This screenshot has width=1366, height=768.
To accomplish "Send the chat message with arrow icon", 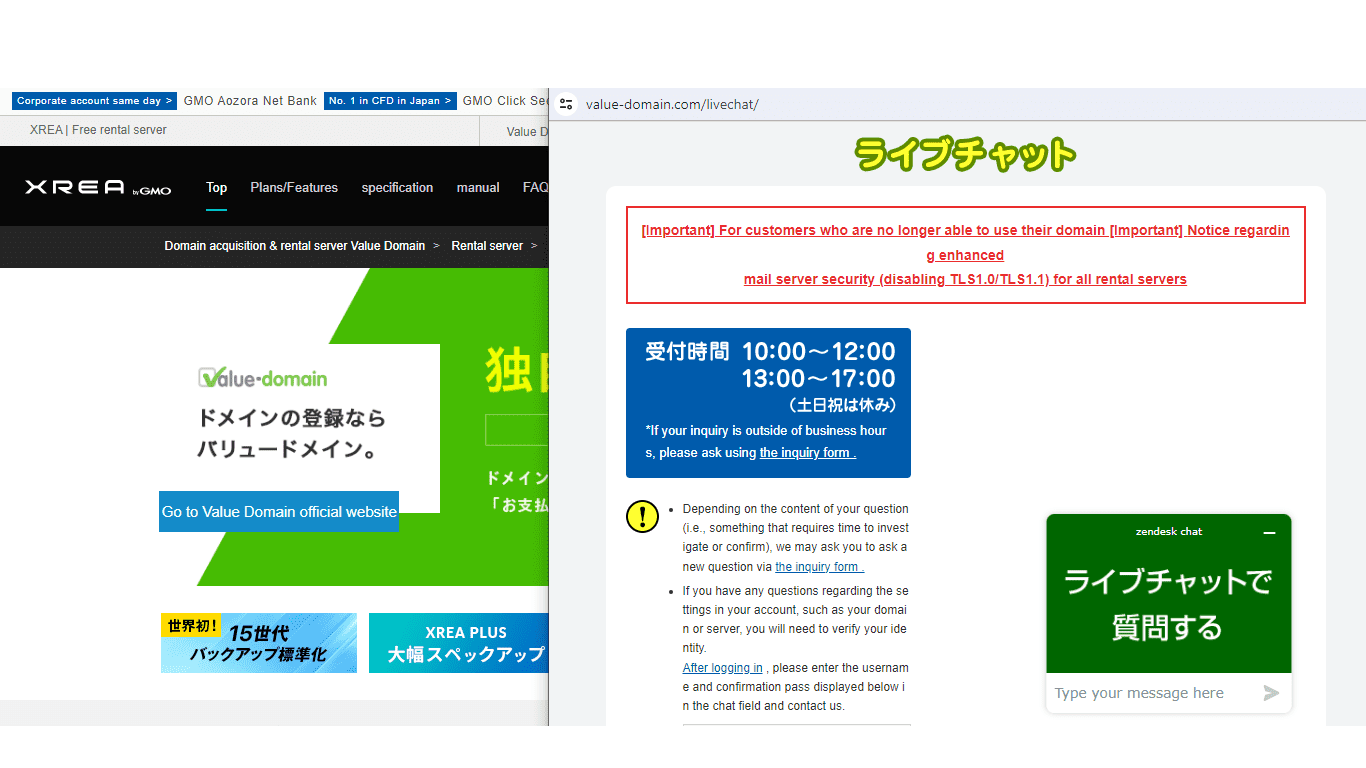I will pos(1271,693).
